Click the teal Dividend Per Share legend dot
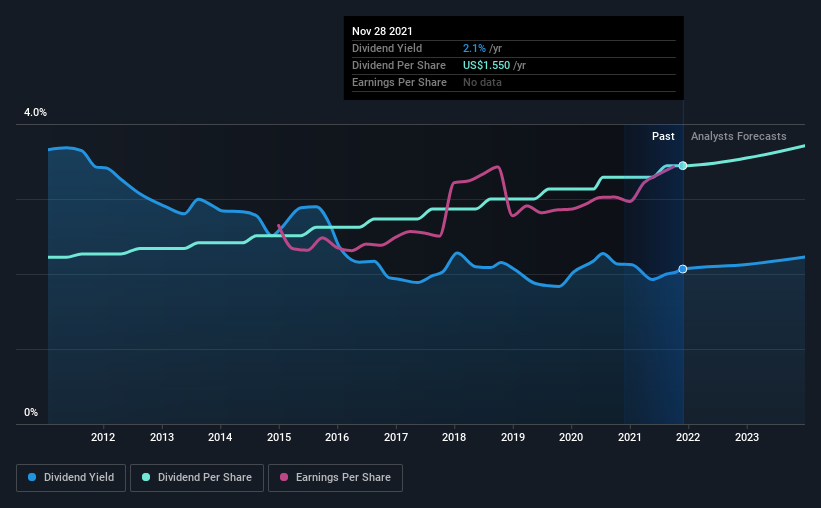This screenshot has height=508, width=821. click(x=146, y=477)
